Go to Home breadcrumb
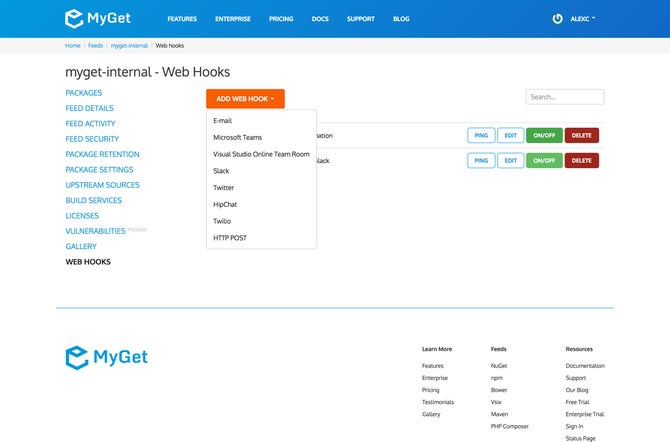The height and width of the screenshot is (442, 670). point(73,45)
